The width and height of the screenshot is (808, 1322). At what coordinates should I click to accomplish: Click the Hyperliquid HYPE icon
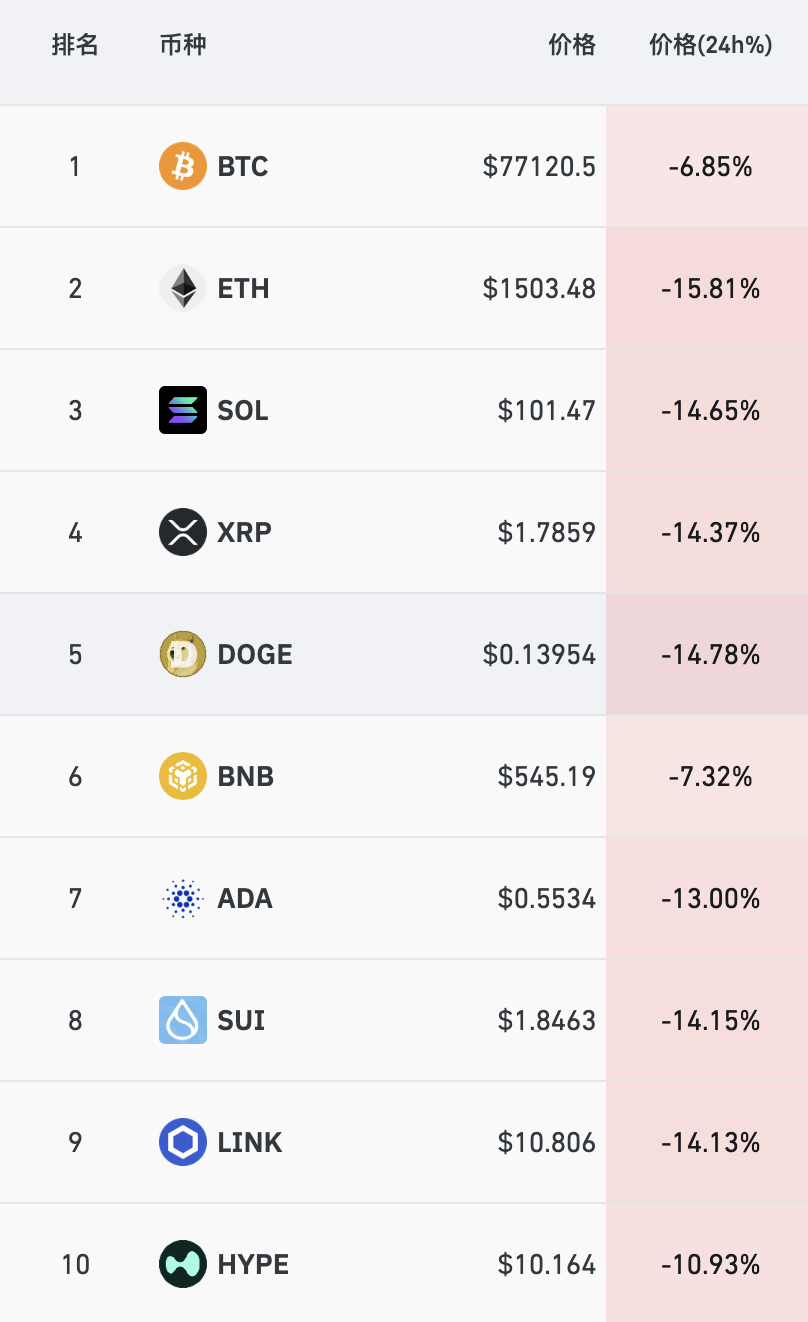pos(183,1264)
